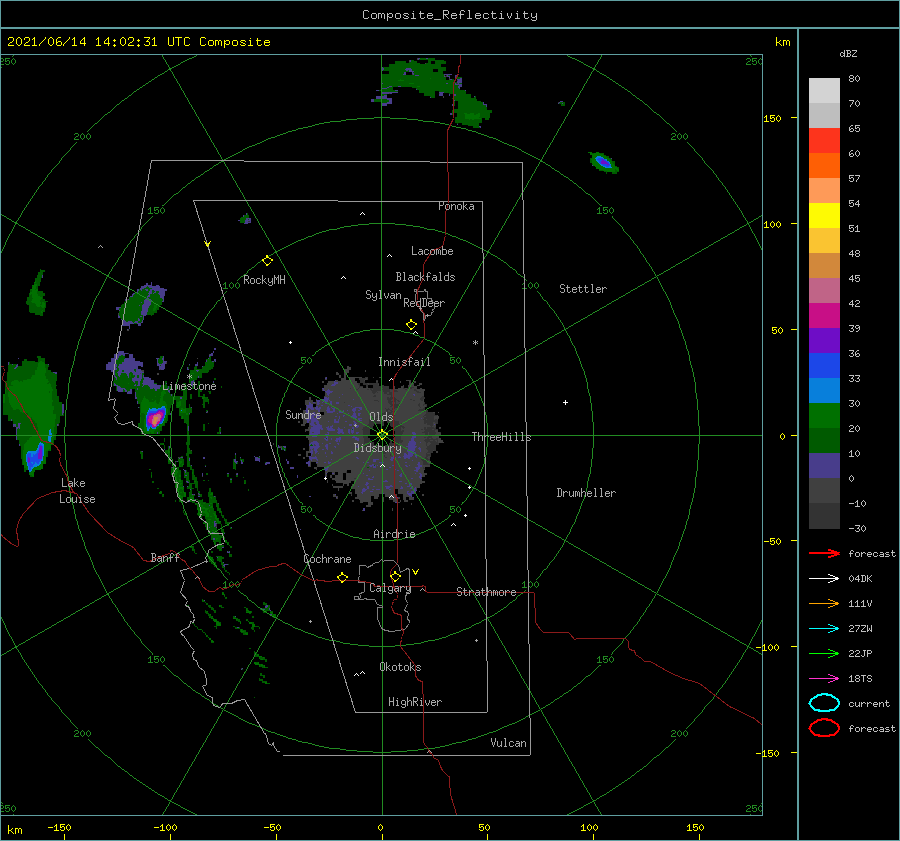Click the magenta 18TS arrow icon
The height and width of the screenshot is (841, 900).
824,679
